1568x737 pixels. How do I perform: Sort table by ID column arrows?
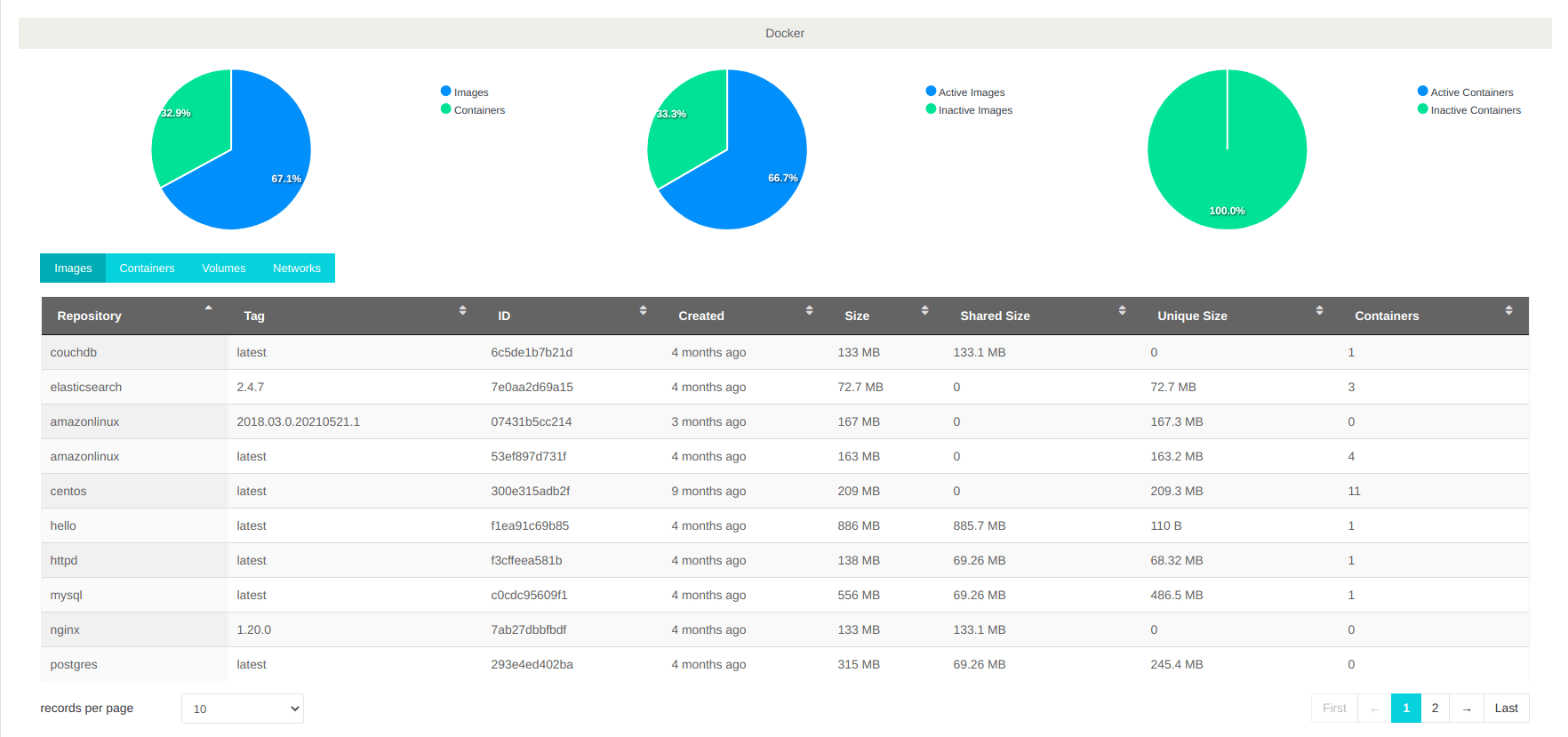643,310
